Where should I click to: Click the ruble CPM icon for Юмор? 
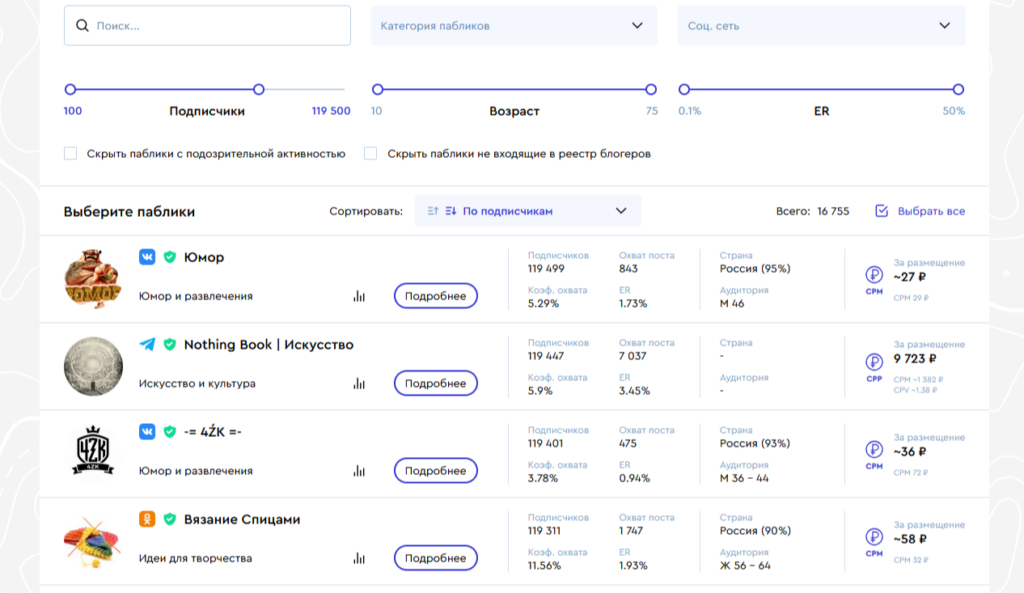coord(874,277)
